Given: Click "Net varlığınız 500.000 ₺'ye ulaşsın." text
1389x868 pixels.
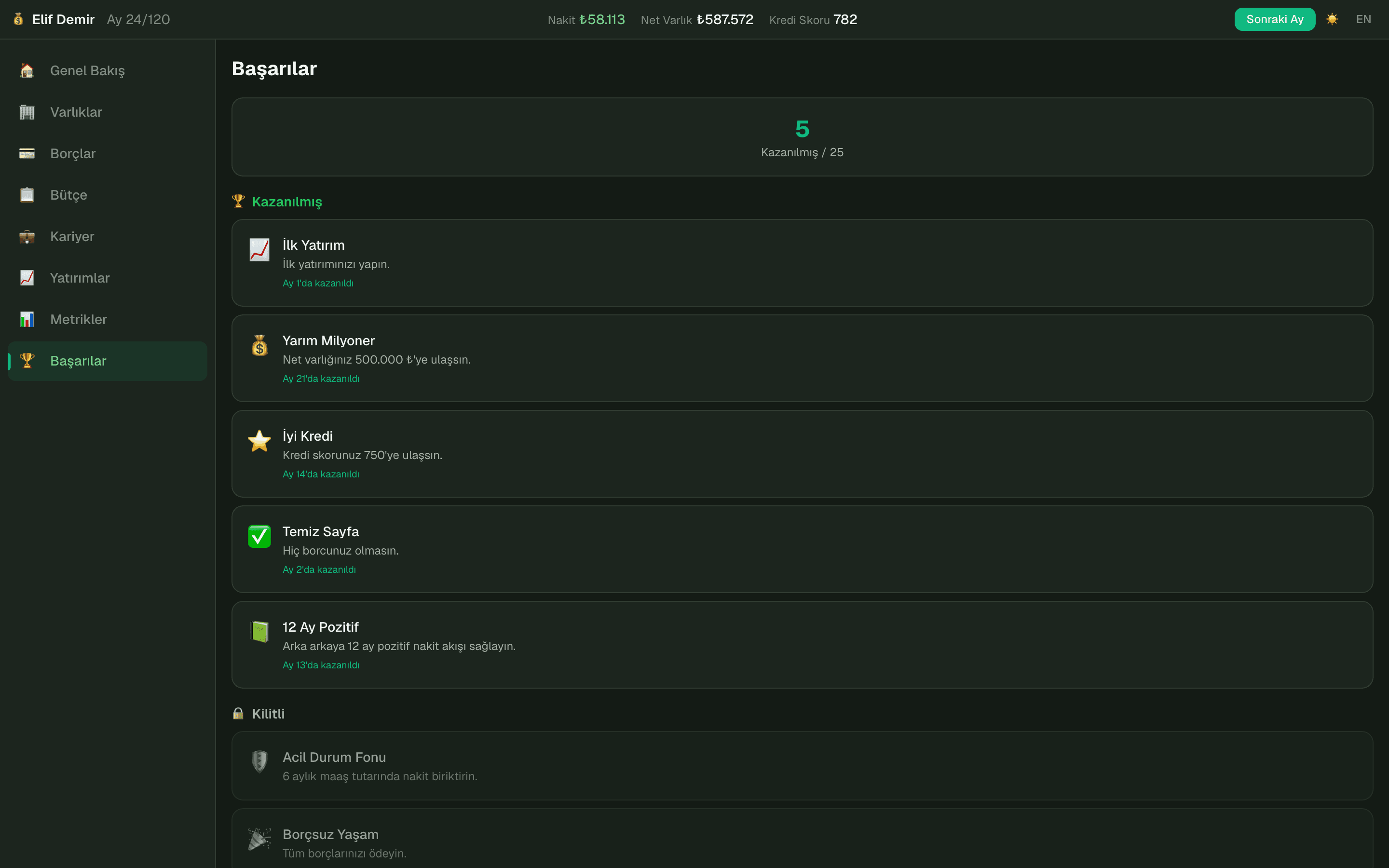Looking at the screenshot, I should (x=377, y=359).
